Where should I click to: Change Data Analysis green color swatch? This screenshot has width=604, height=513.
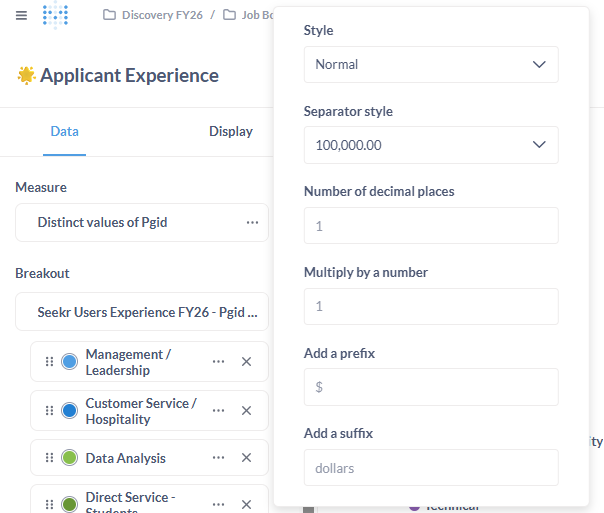point(70,458)
